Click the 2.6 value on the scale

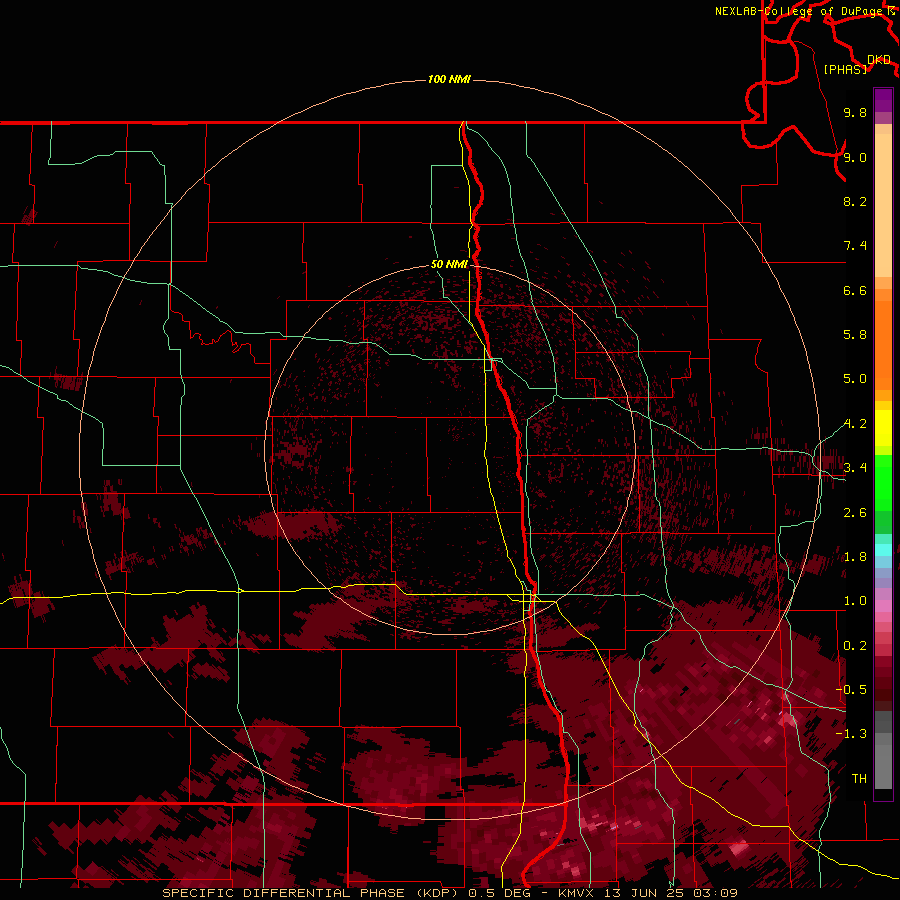click(855, 513)
